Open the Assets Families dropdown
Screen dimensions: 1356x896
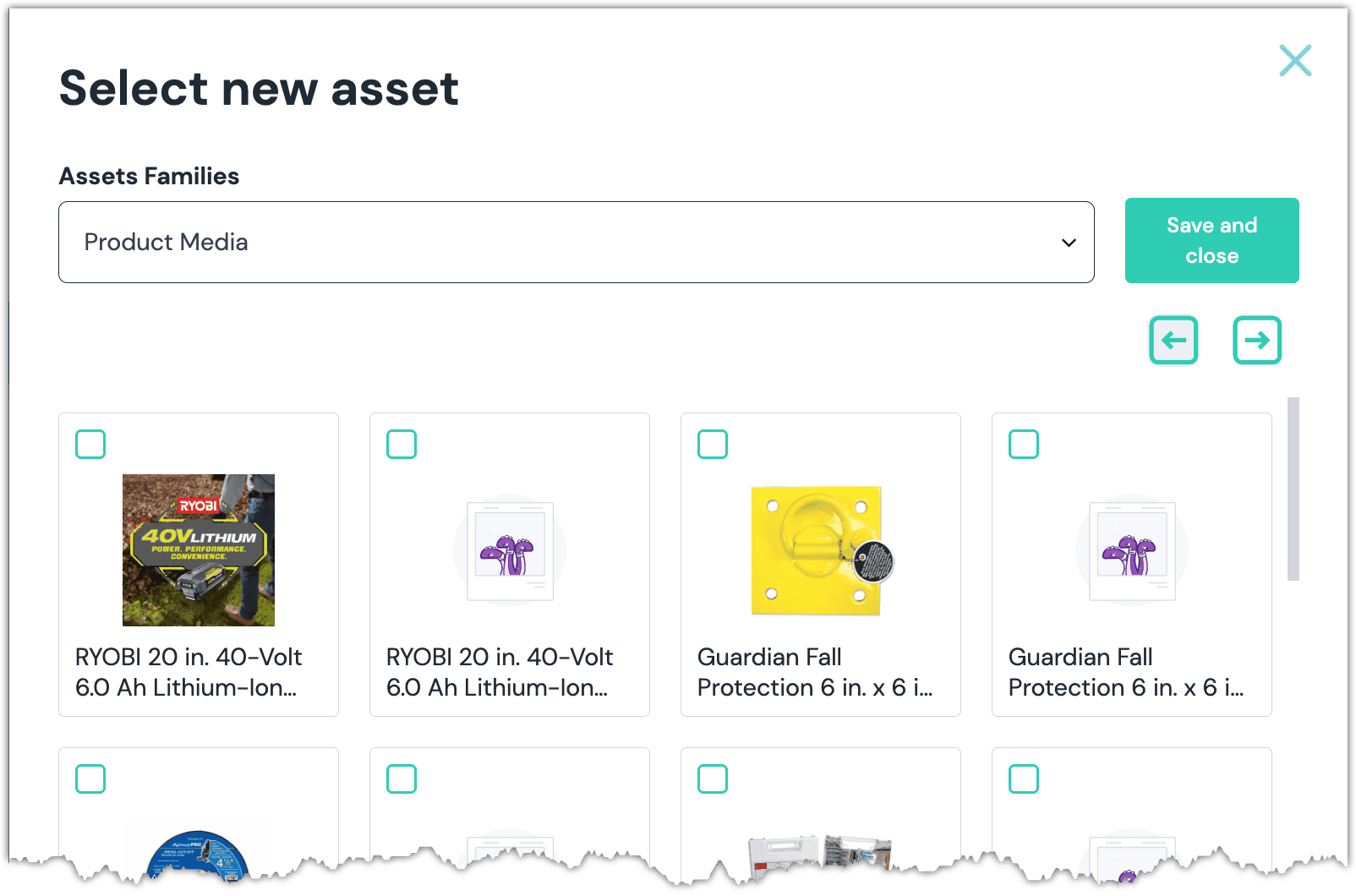(576, 243)
